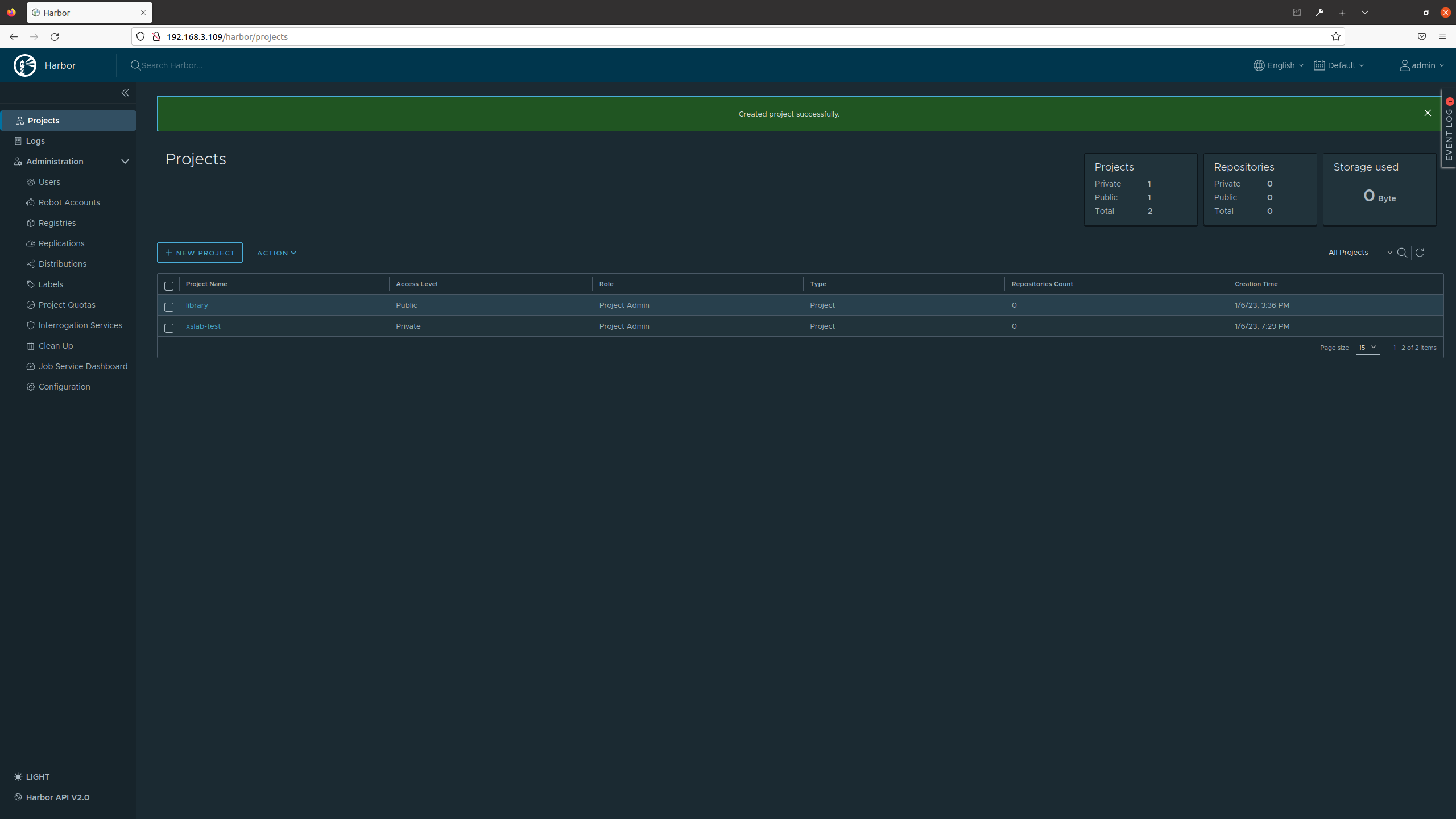1456x819 pixels.
Task: Switch to LIGHT theme
Action: (32, 777)
